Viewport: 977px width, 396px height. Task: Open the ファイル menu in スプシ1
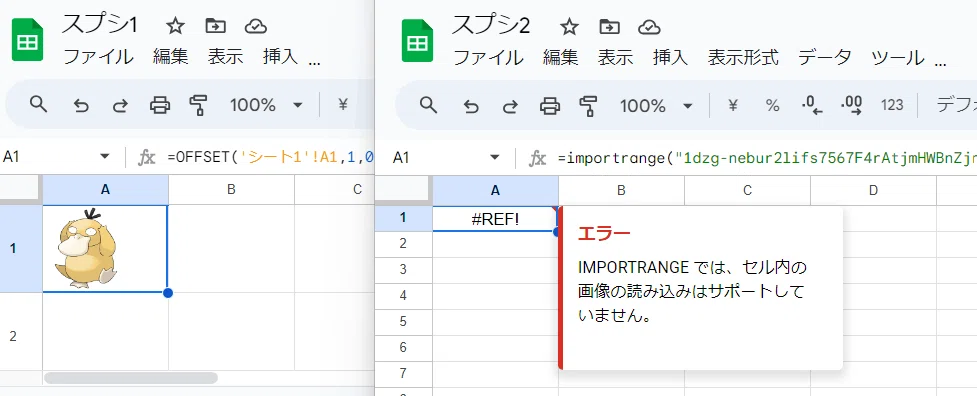point(98,57)
